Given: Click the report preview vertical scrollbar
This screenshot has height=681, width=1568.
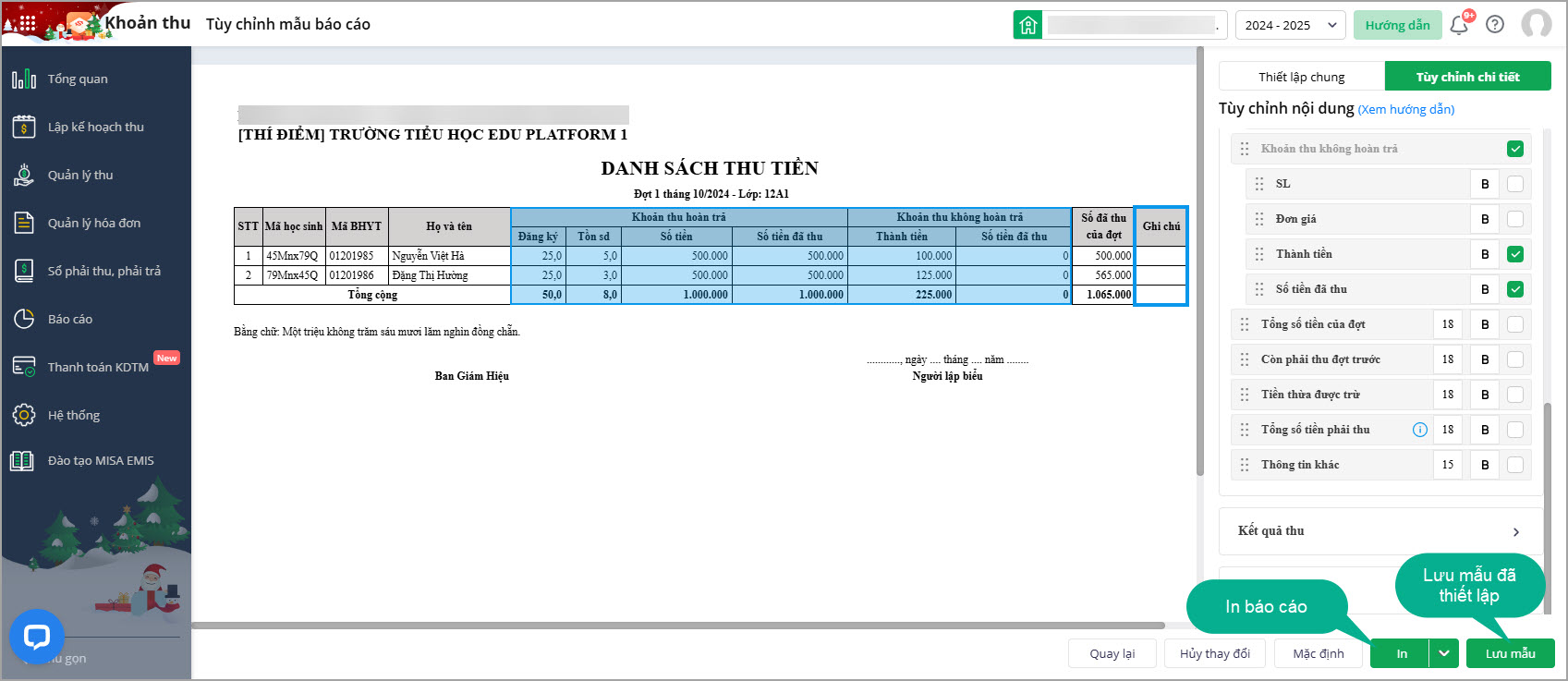Looking at the screenshot, I should [x=1200, y=261].
